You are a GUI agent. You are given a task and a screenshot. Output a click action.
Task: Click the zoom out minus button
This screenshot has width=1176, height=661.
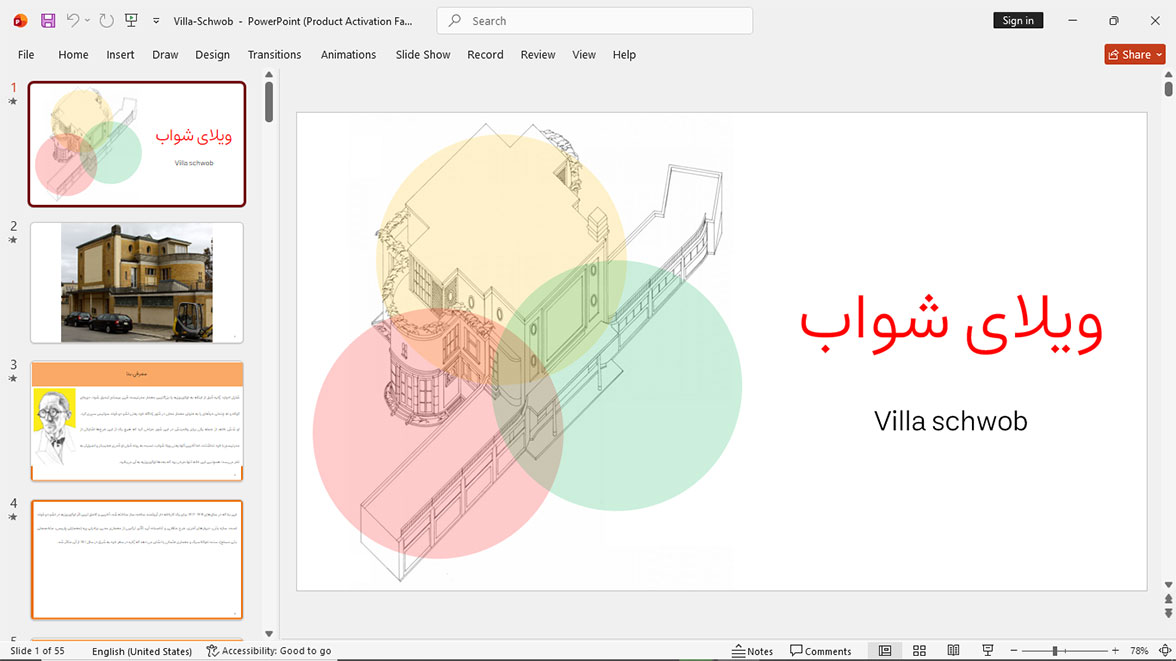click(x=1014, y=650)
